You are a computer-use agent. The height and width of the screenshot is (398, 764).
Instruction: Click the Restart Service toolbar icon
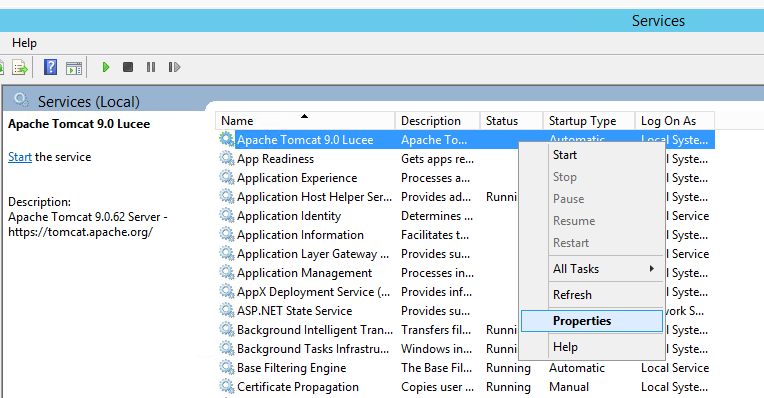point(174,67)
